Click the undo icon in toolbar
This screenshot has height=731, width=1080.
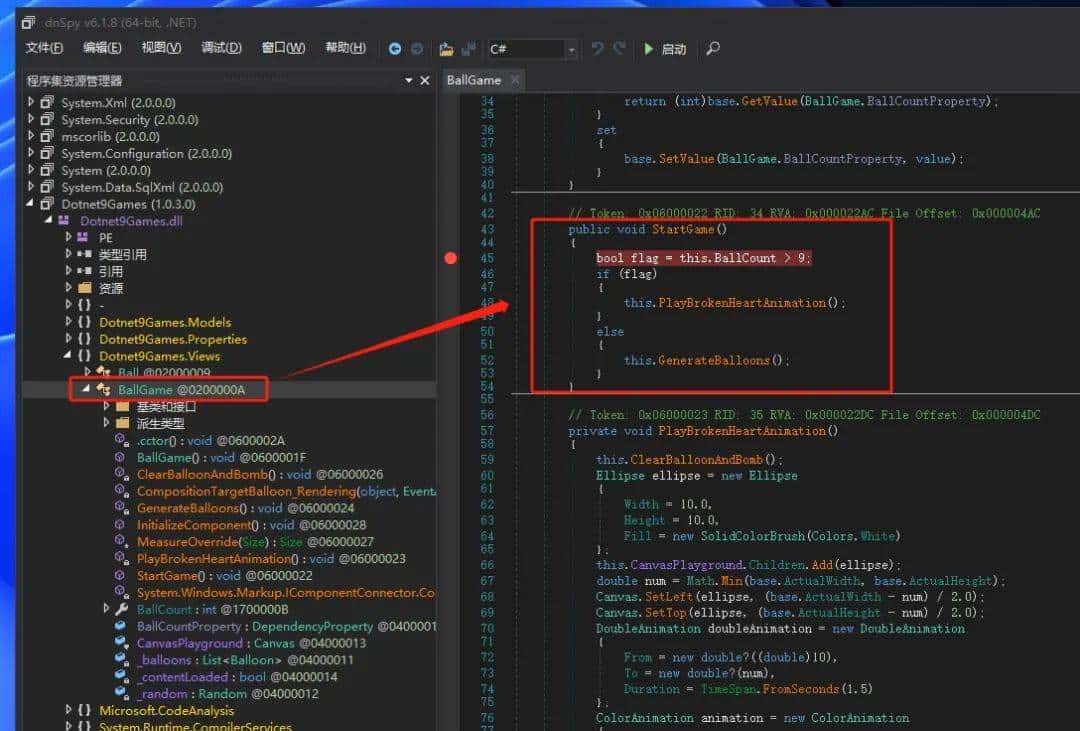click(x=598, y=49)
